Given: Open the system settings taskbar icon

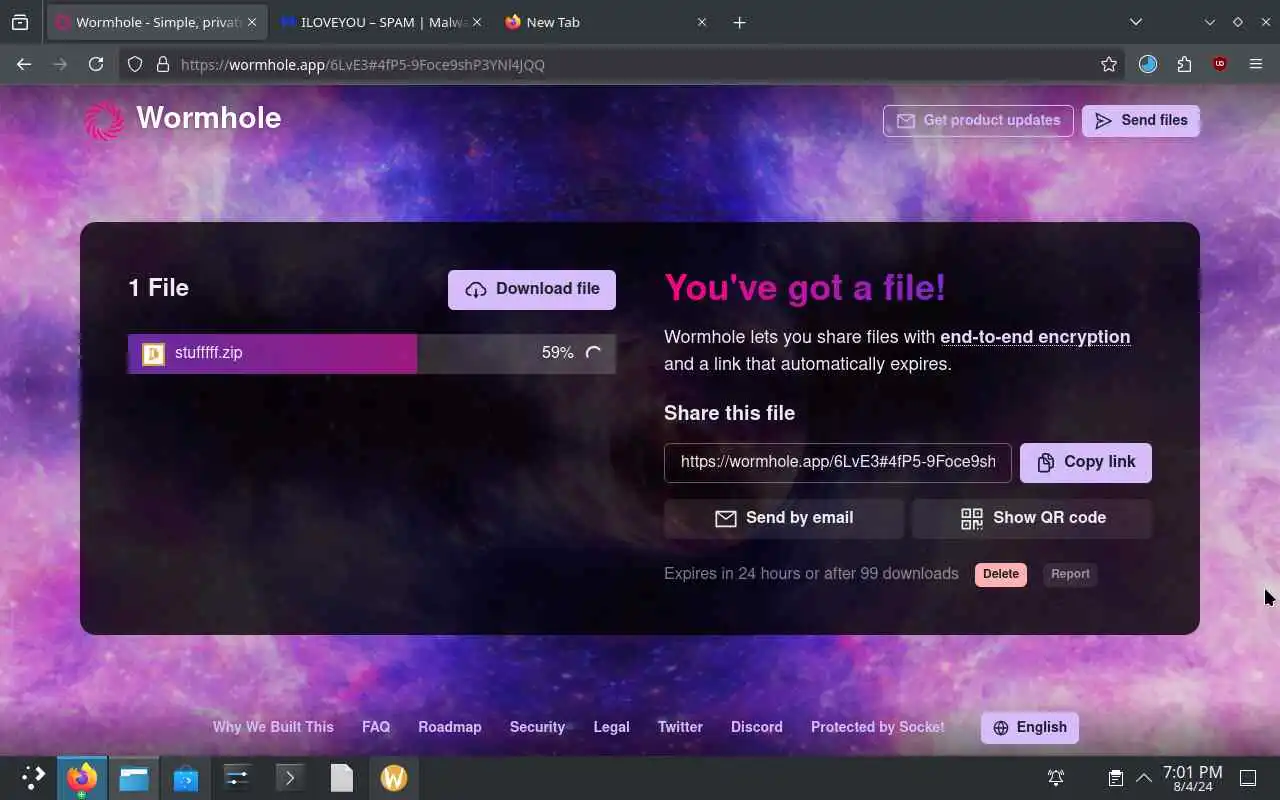Looking at the screenshot, I should pyautogui.click(x=238, y=778).
